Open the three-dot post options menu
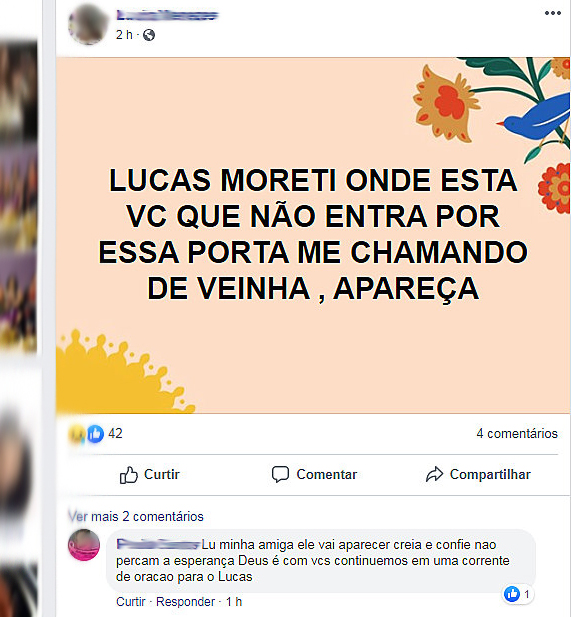 [553, 13]
